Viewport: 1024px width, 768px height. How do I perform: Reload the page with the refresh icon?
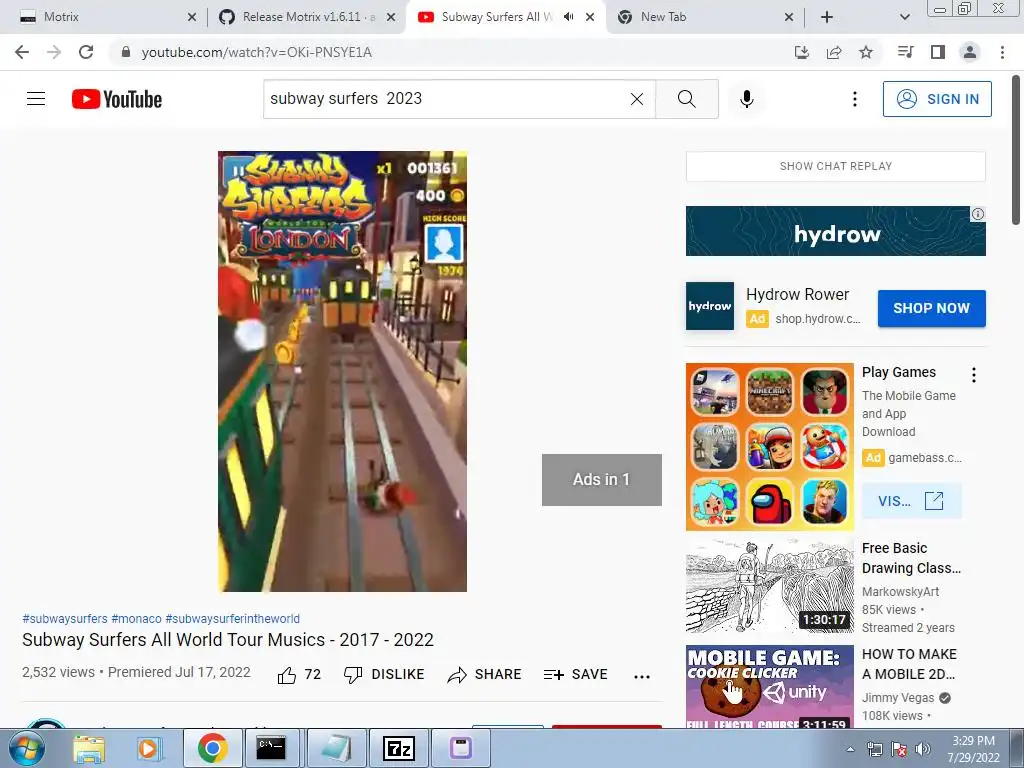(x=86, y=52)
